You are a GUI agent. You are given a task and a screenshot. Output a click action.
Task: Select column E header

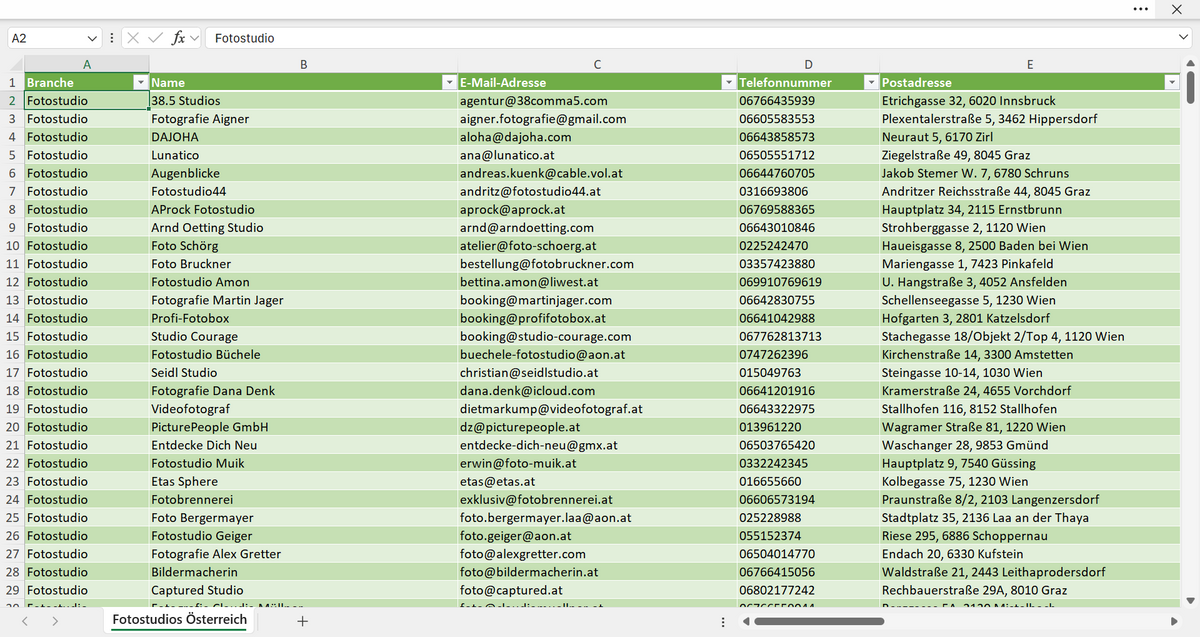(x=1030, y=65)
